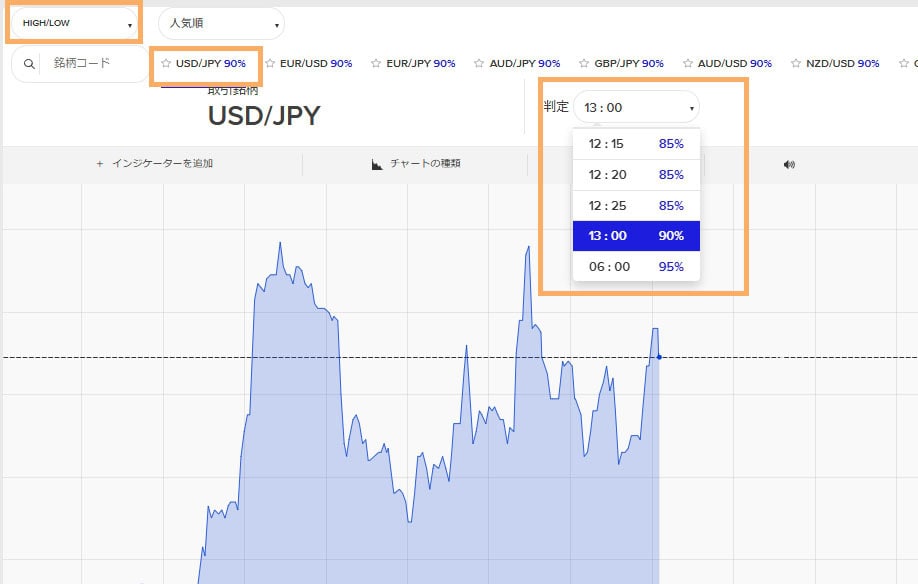
Task: Click the plus icon beside インジケーターを追加
Action: coord(100,164)
